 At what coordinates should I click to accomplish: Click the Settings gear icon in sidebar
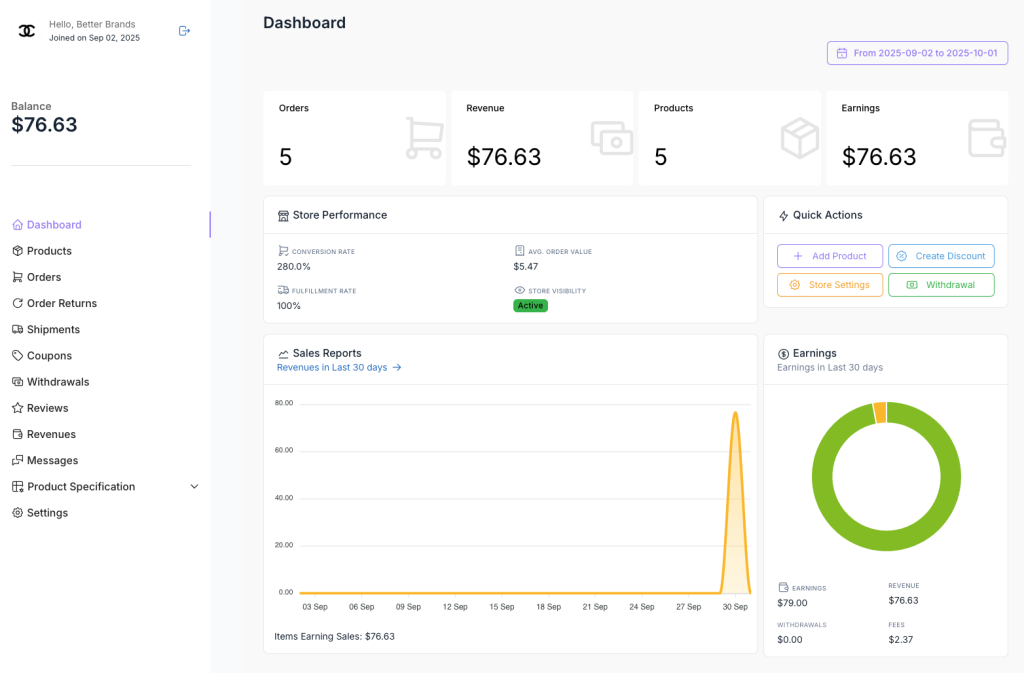tap(17, 513)
